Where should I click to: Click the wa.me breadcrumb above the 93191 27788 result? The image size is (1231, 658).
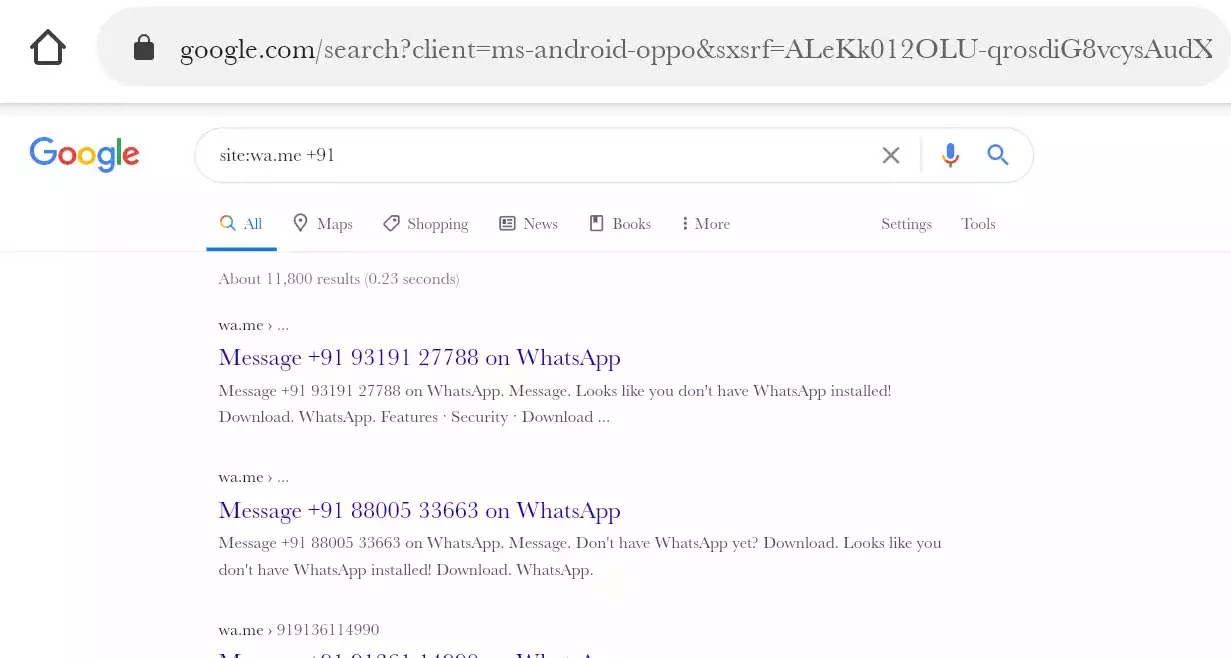[x=253, y=325]
